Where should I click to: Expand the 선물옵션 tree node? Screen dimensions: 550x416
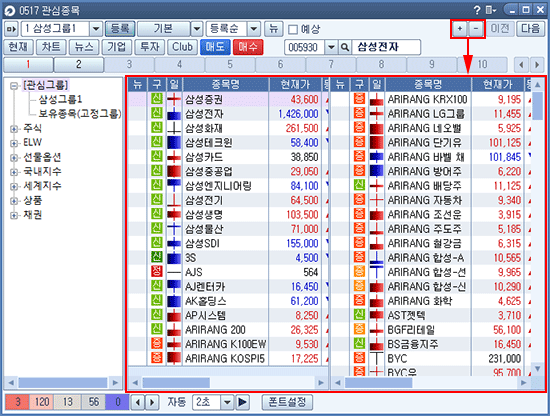click(x=14, y=157)
